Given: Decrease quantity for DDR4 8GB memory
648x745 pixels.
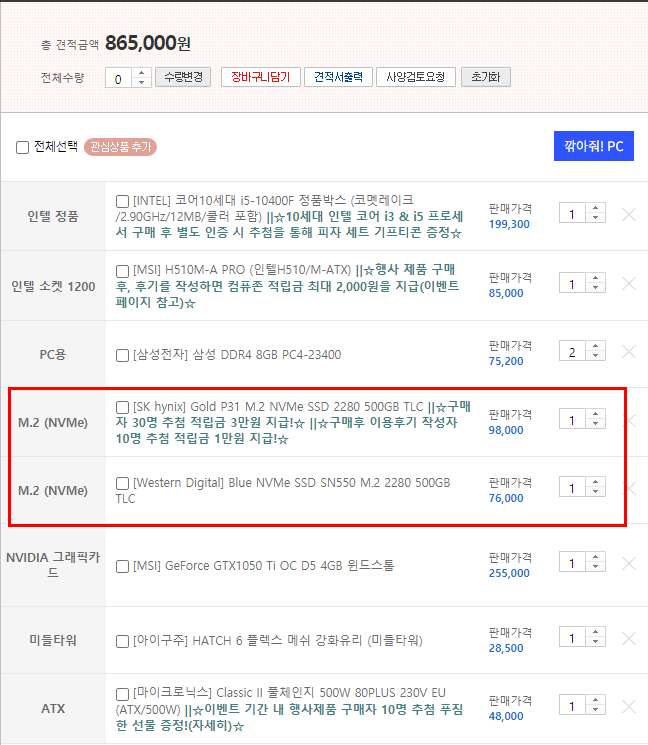Looking at the screenshot, I should 595,355.
